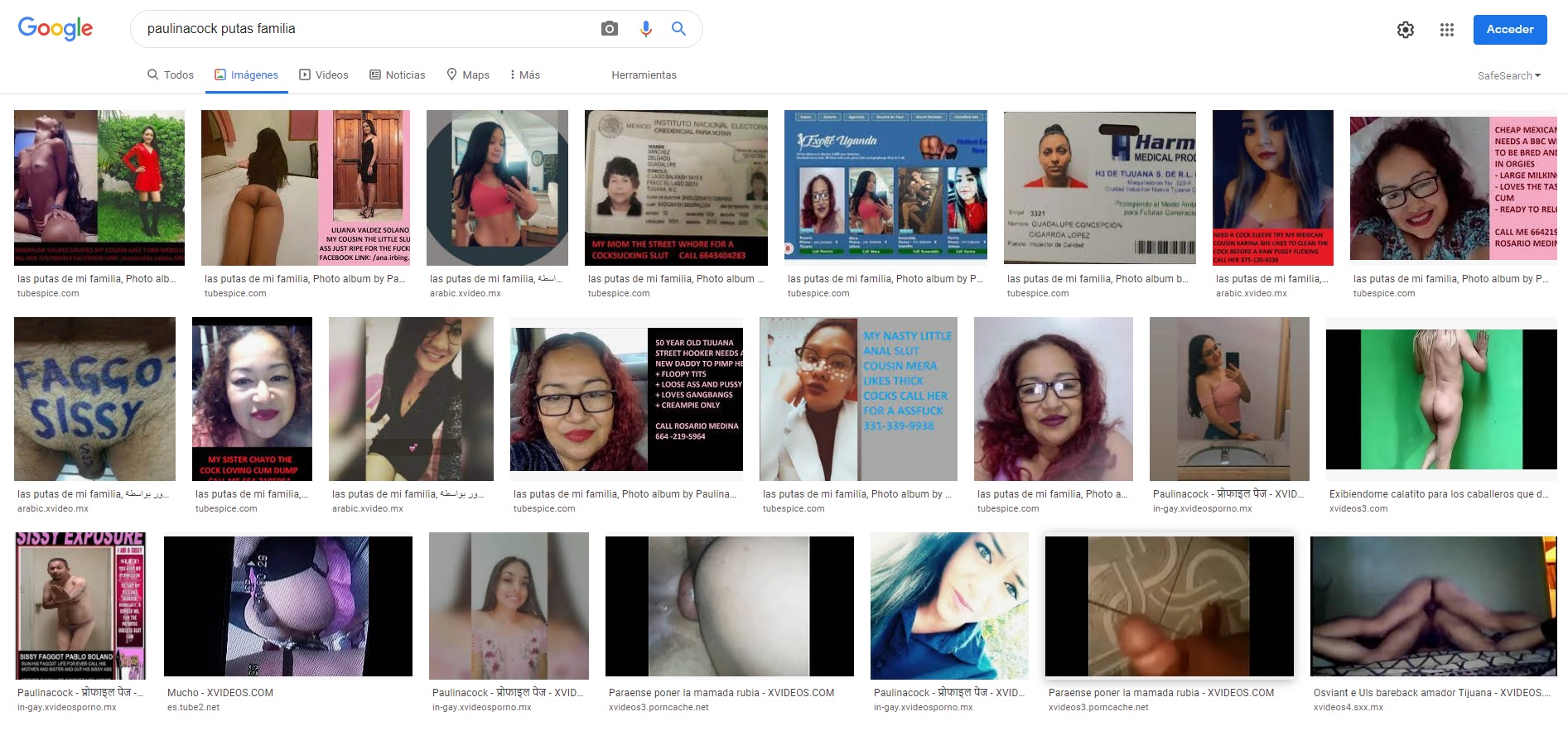
Task: Click the play icon beside Videos
Action: pyautogui.click(x=305, y=75)
